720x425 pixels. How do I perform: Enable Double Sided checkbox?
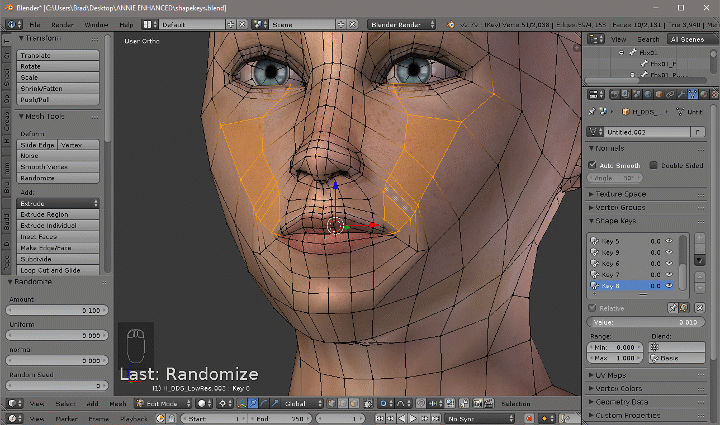(653, 164)
